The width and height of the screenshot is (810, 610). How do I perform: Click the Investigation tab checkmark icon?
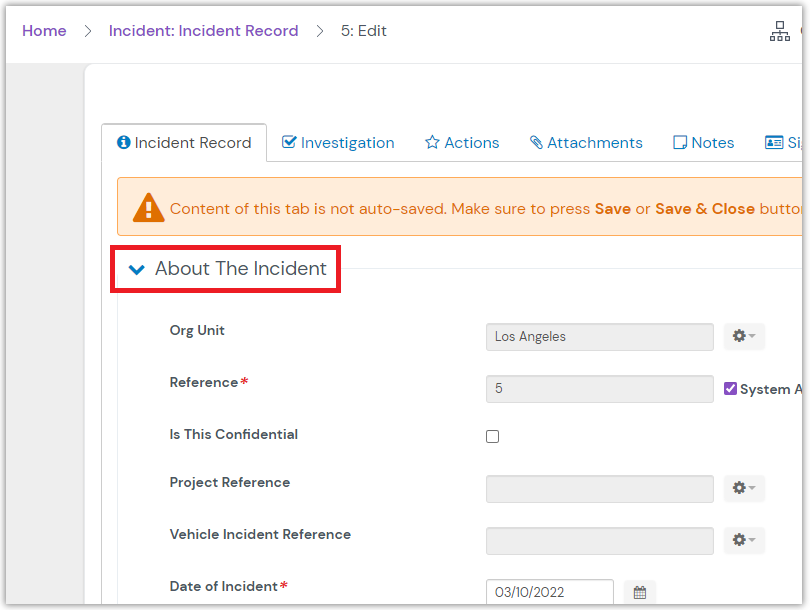[289, 142]
